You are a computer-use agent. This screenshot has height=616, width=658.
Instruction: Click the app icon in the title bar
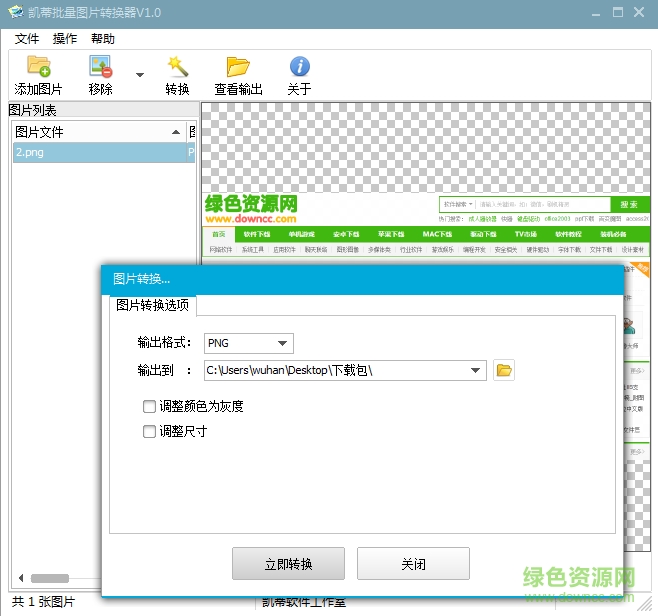tap(16, 12)
